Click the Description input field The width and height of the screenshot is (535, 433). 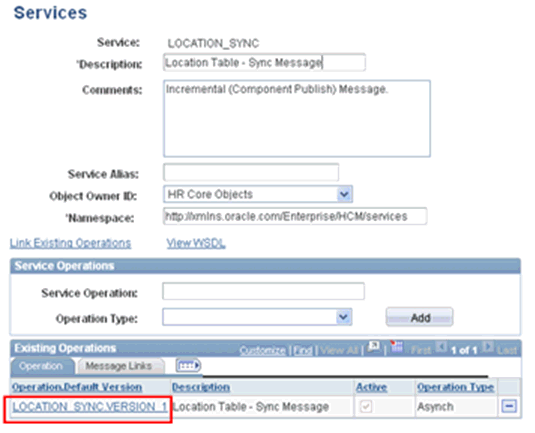click(264, 62)
